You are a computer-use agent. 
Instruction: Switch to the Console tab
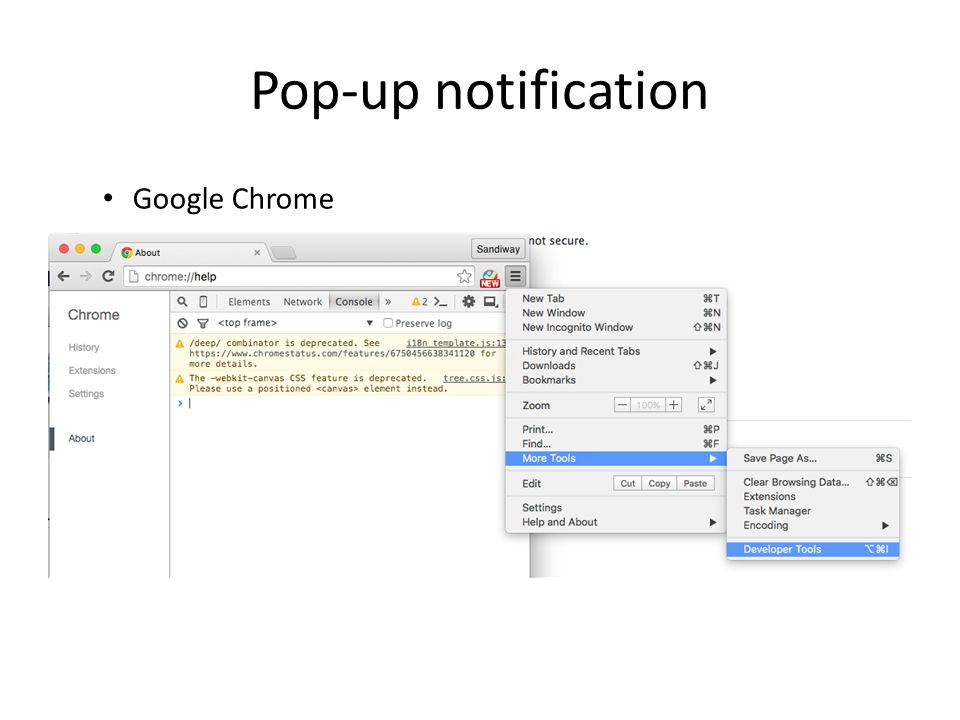point(354,301)
